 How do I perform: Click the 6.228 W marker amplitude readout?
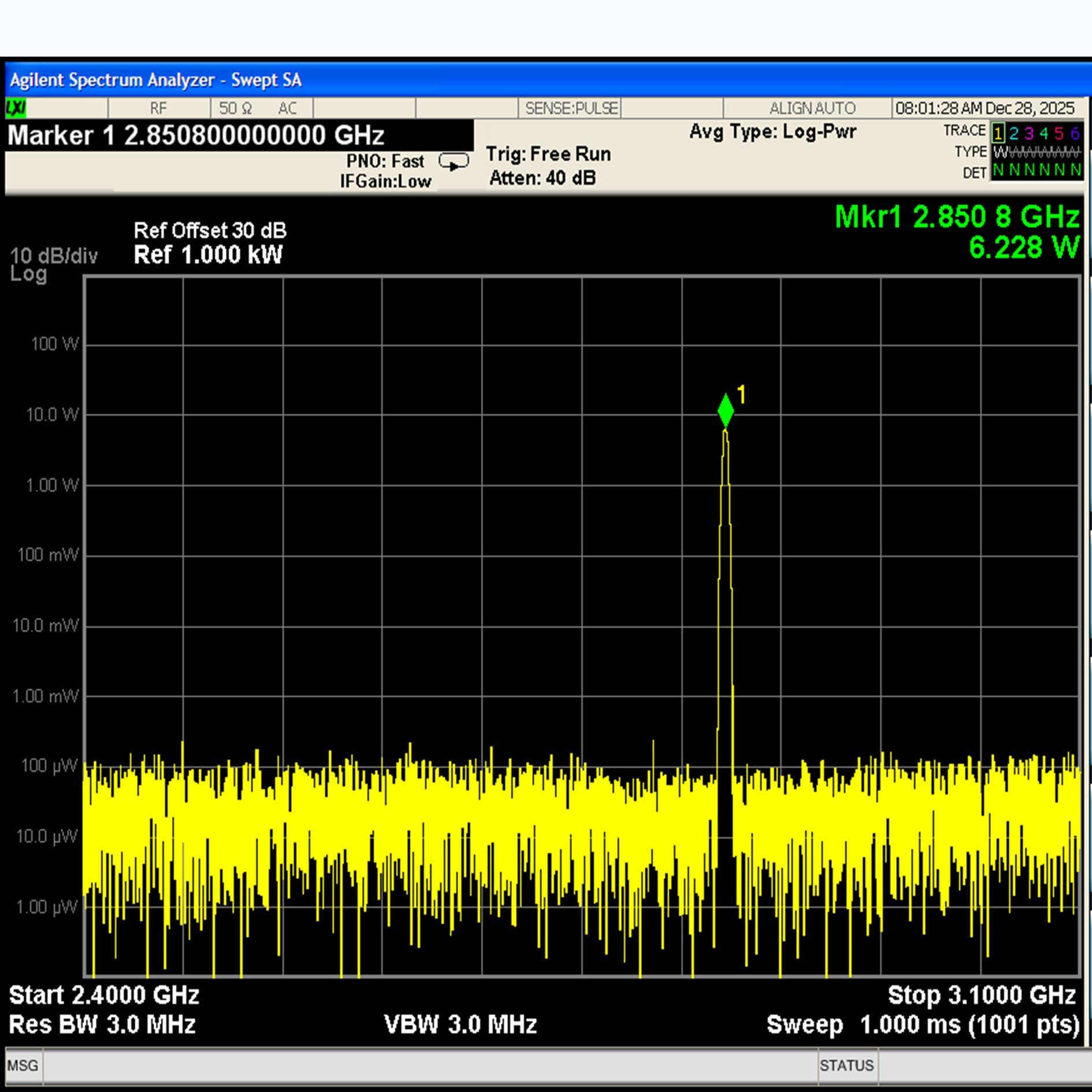click(x=1024, y=247)
